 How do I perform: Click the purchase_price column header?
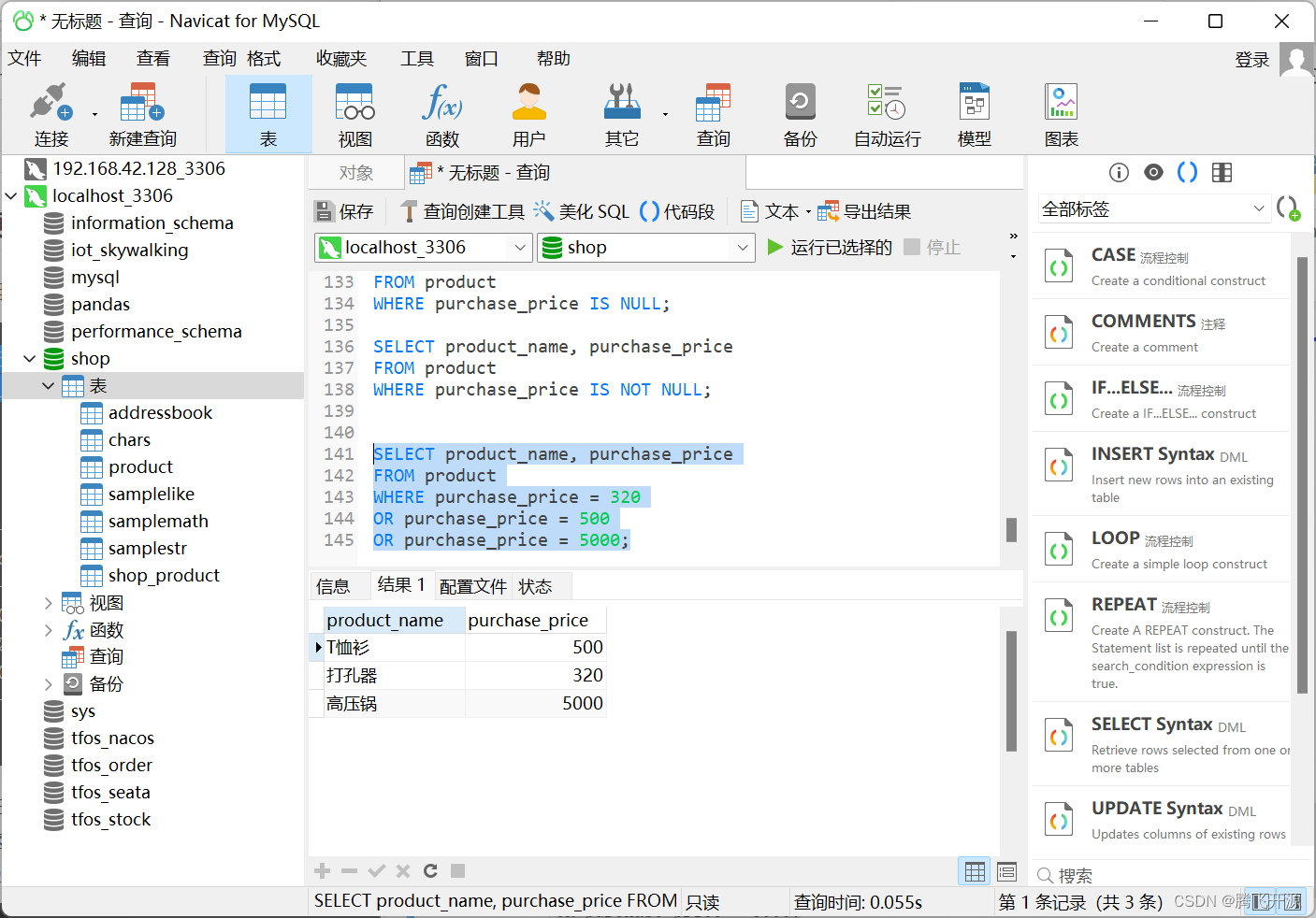[x=535, y=621]
